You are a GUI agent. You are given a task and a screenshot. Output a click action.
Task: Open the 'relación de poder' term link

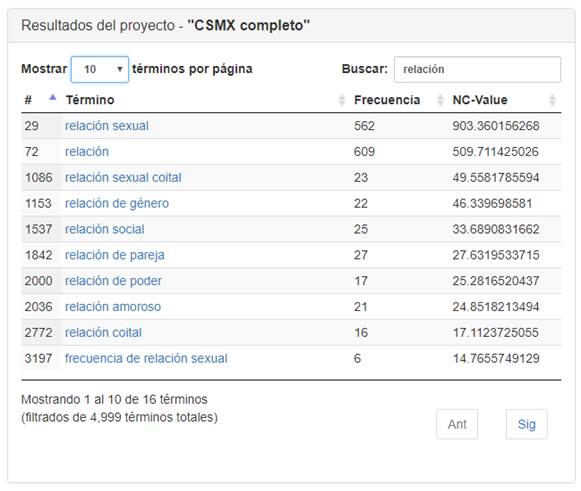(113, 281)
